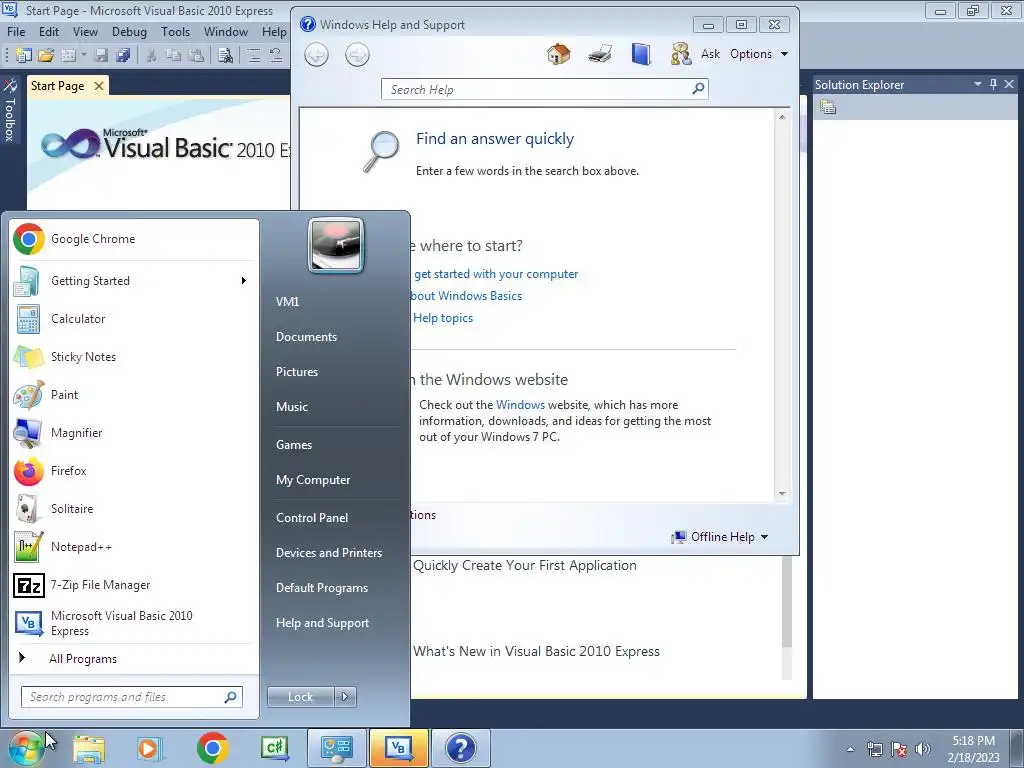The height and width of the screenshot is (768, 1024).
Task: Click the Action Center flag tray icon
Action: [x=899, y=748]
